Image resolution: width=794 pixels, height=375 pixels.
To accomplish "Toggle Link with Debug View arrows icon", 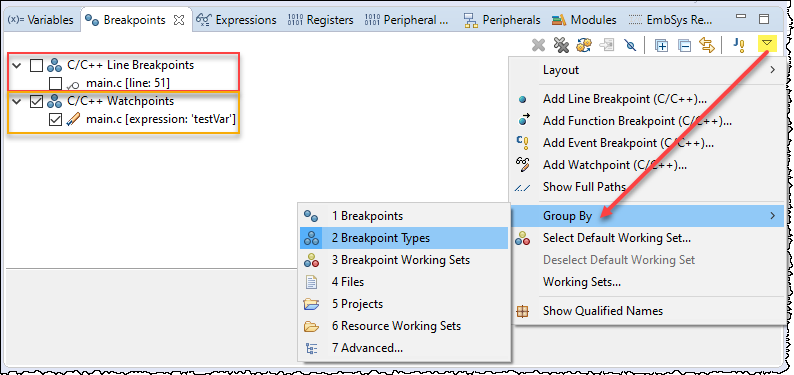I will (x=707, y=46).
